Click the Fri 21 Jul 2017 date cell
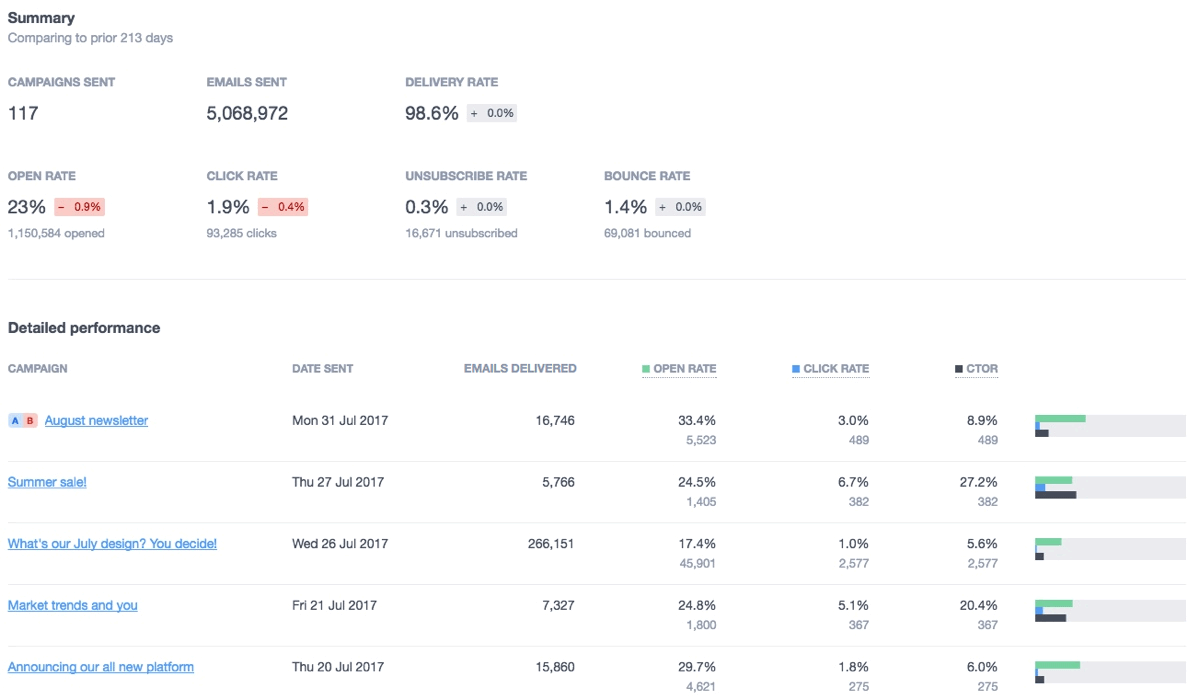 point(335,605)
